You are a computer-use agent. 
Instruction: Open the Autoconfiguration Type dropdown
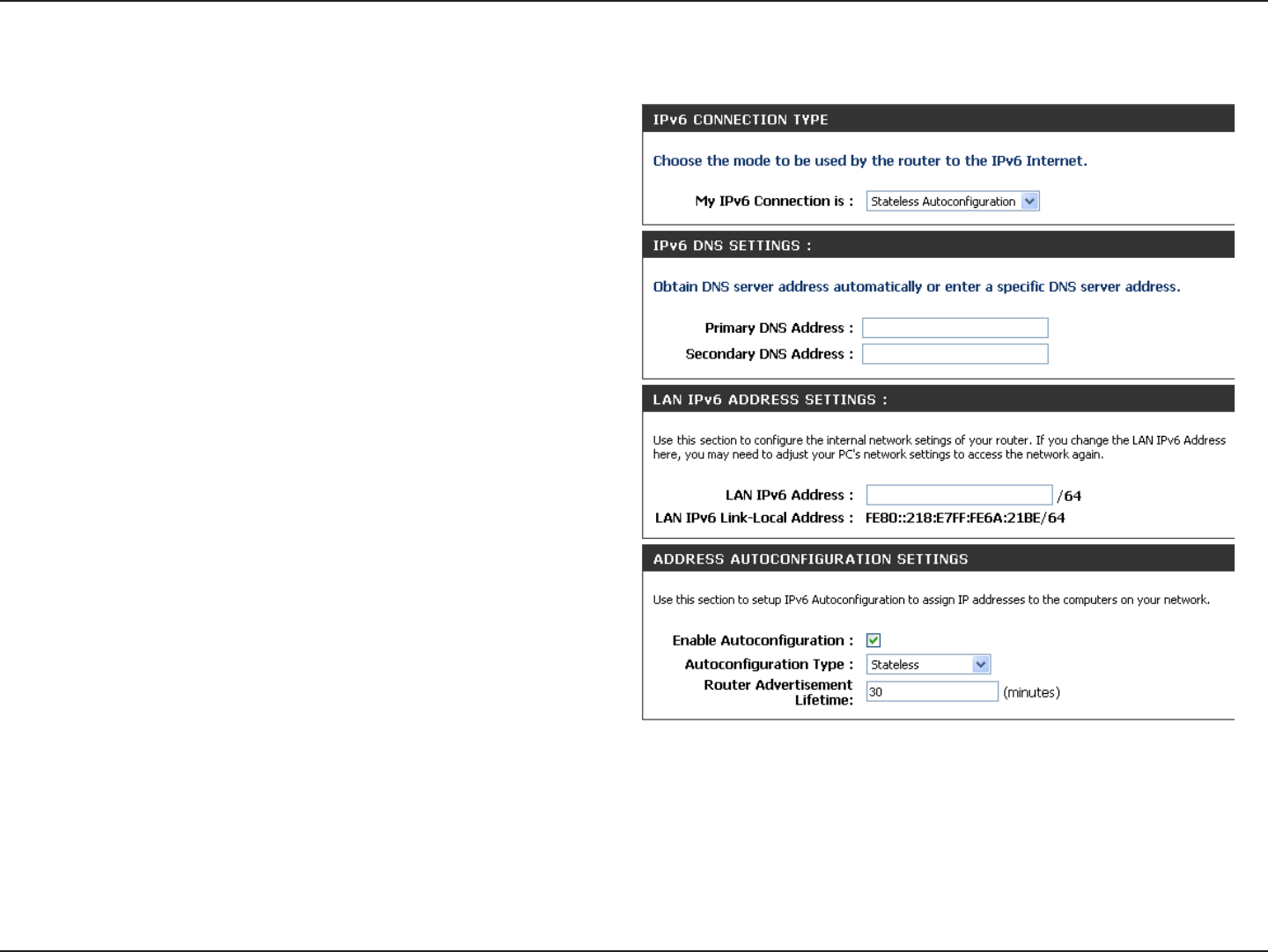click(x=929, y=665)
